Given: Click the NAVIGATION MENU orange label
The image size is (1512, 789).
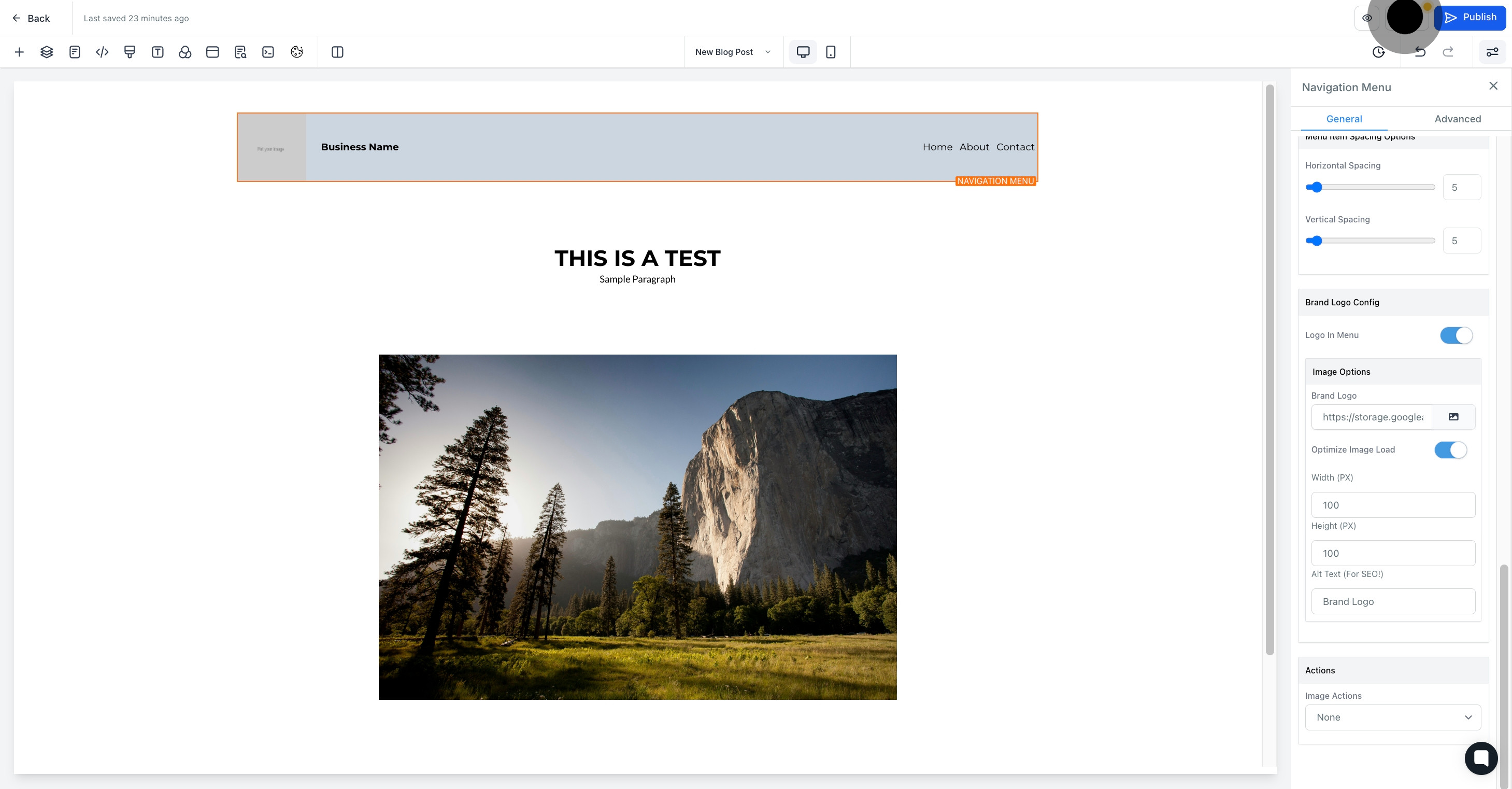Looking at the screenshot, I should [x=995, y=181].
